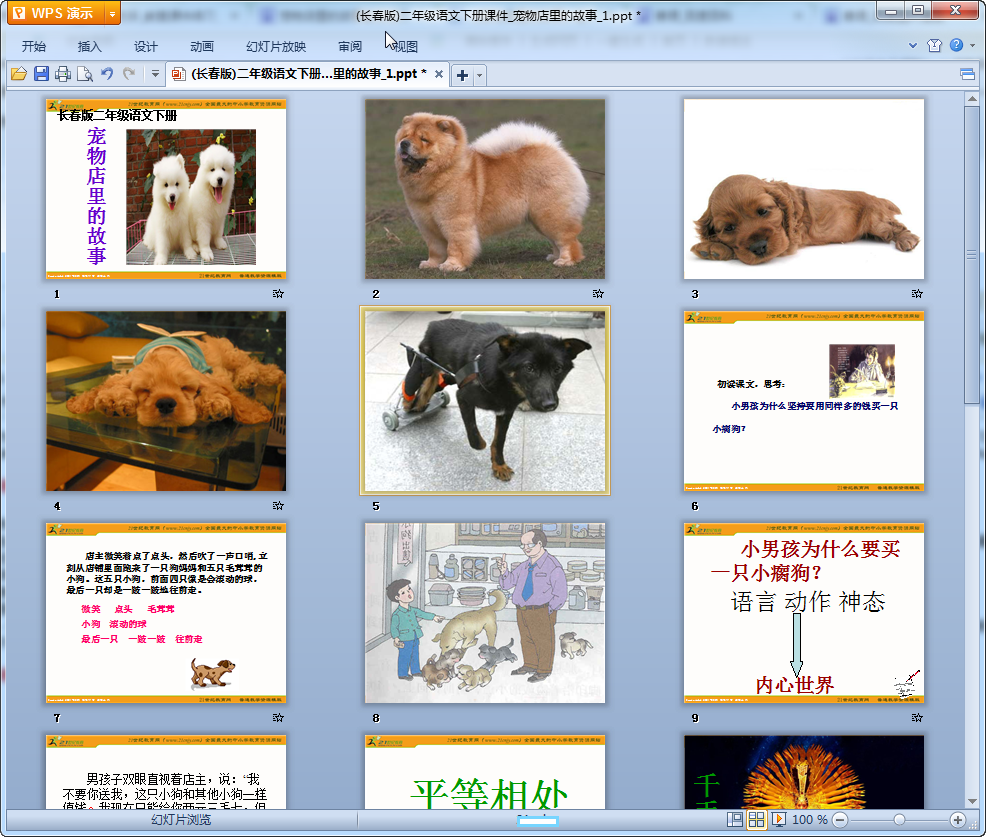Screen dimensions: 986x837
Task: Click slide number 8 label
Action: click(x=376, y=718)
